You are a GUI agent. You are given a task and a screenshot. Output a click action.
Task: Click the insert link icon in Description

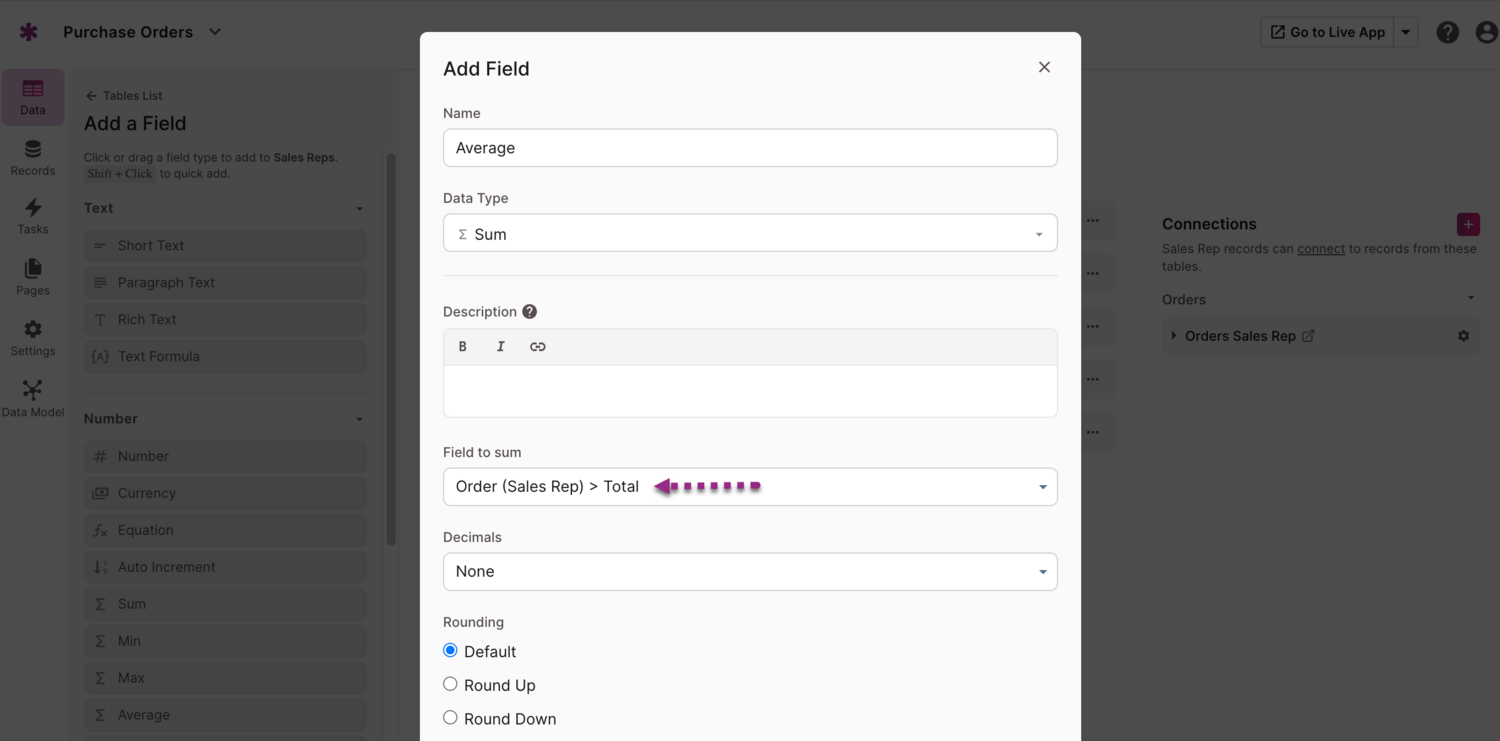click(538, 347)
